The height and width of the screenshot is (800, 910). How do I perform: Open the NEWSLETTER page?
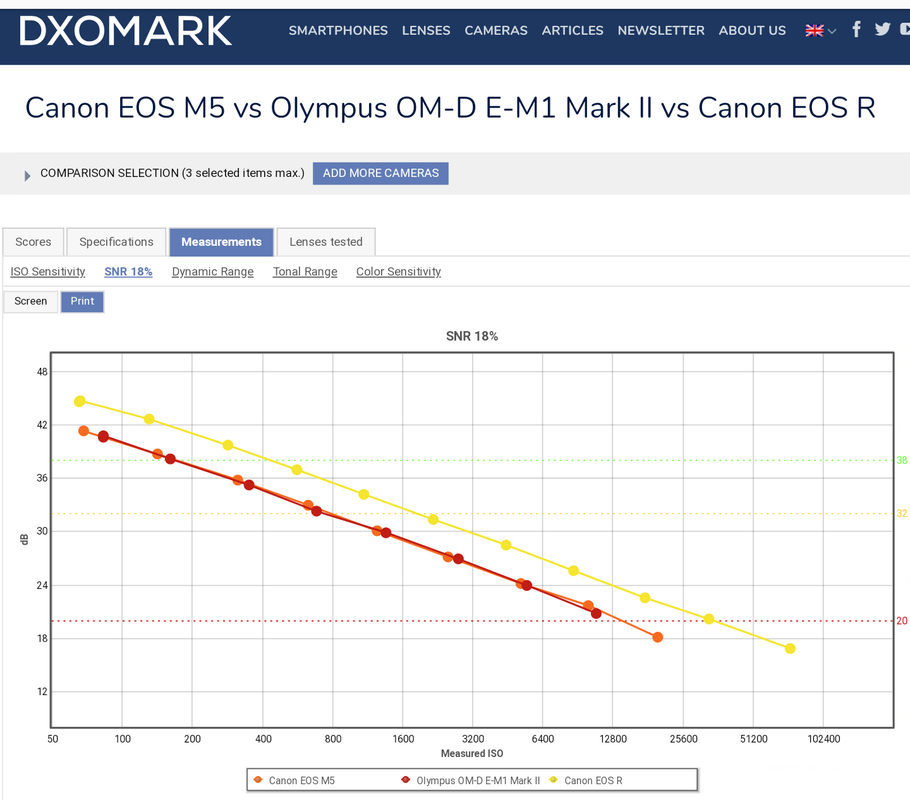coord(661,30)
